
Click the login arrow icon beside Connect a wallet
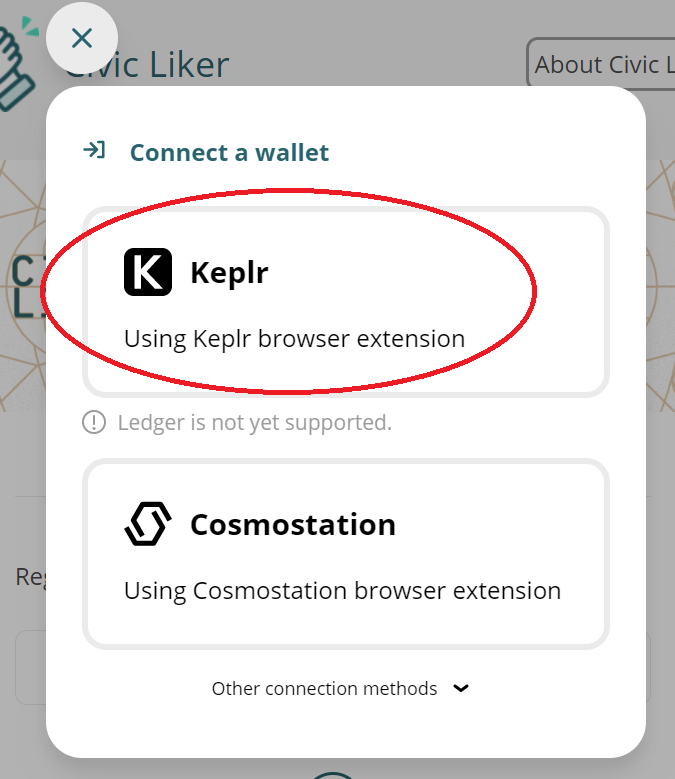tap(94, 150)
